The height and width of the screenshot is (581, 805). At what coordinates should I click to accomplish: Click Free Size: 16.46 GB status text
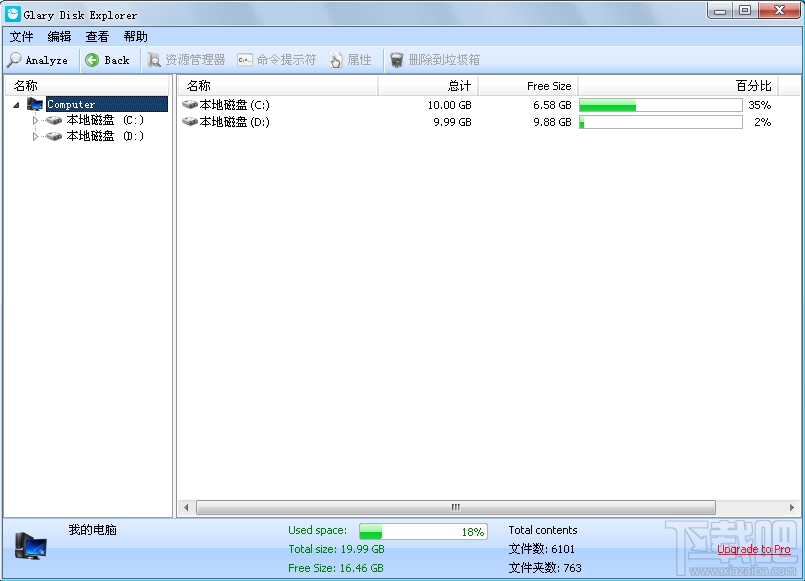click(336, 568)
